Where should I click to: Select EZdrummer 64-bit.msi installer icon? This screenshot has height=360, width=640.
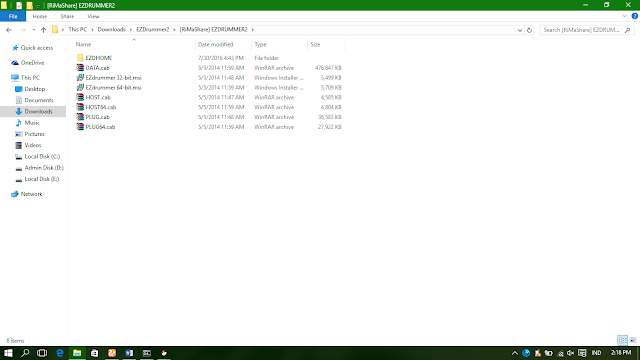click(80, 87)
